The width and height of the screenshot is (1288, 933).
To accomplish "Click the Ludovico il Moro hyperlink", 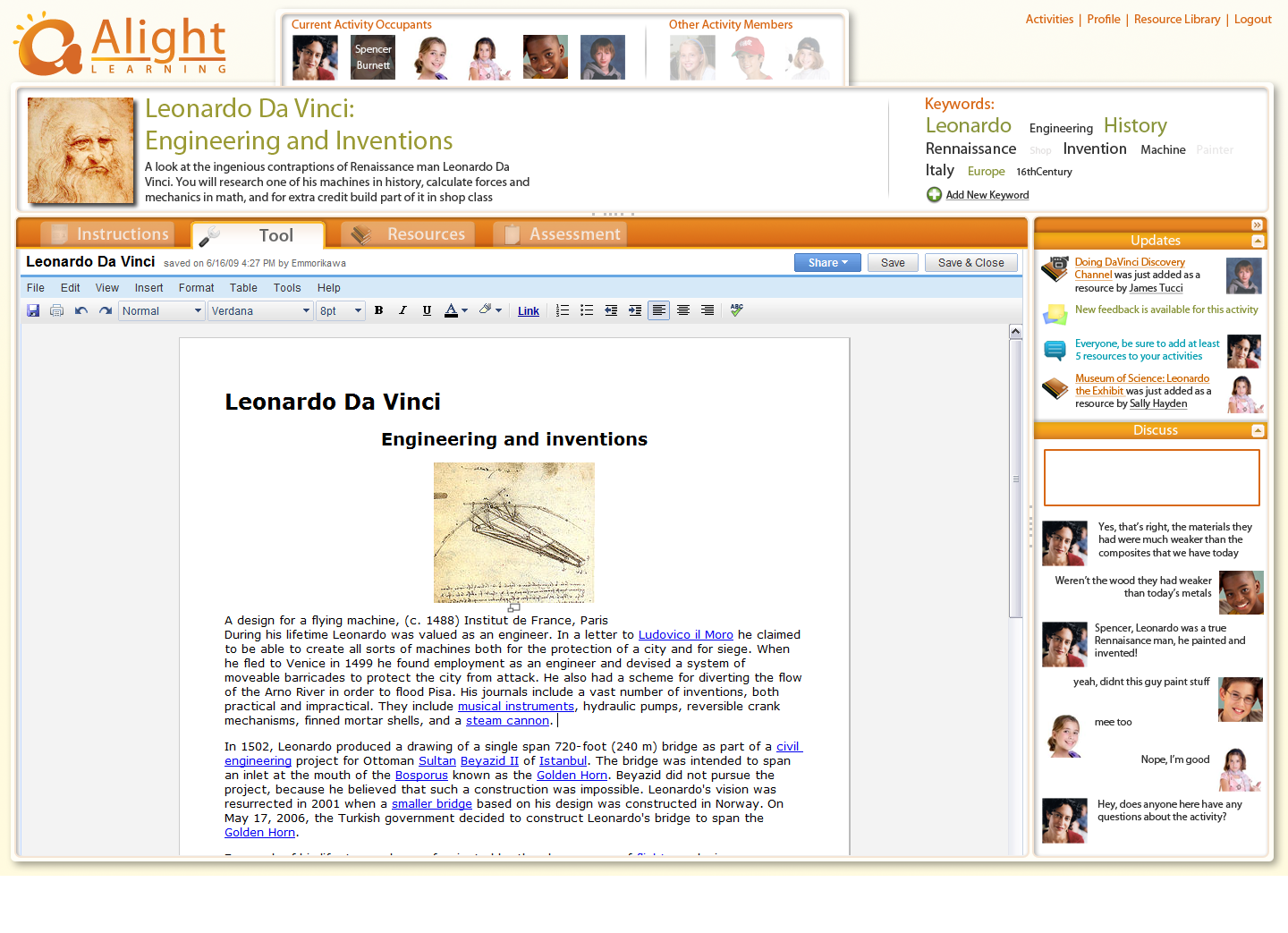I will coord(686,635).
